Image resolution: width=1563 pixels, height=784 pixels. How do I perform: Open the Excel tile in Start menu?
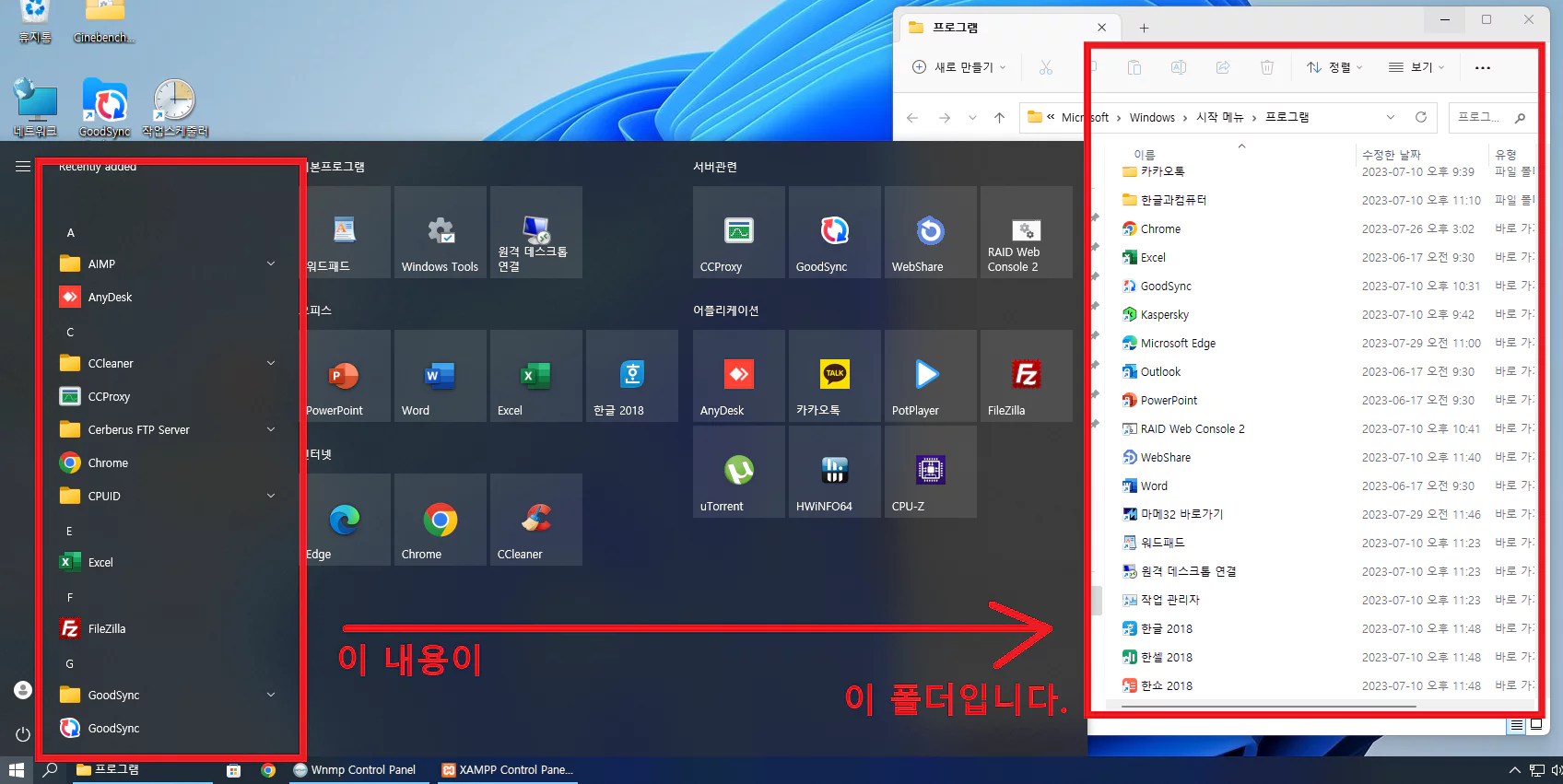click(x=535, y=376)
